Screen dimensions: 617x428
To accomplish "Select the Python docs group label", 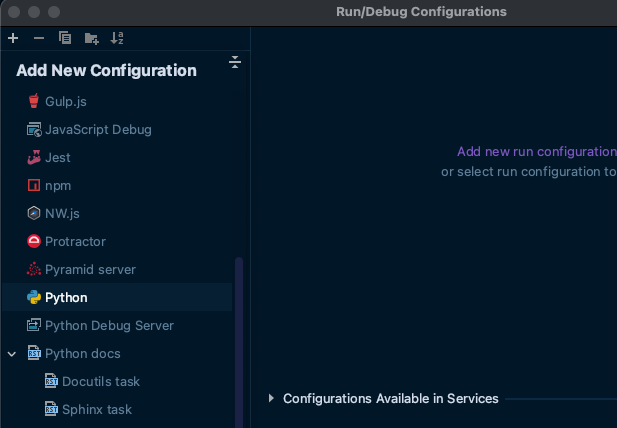I will click(x=83, y=353).
